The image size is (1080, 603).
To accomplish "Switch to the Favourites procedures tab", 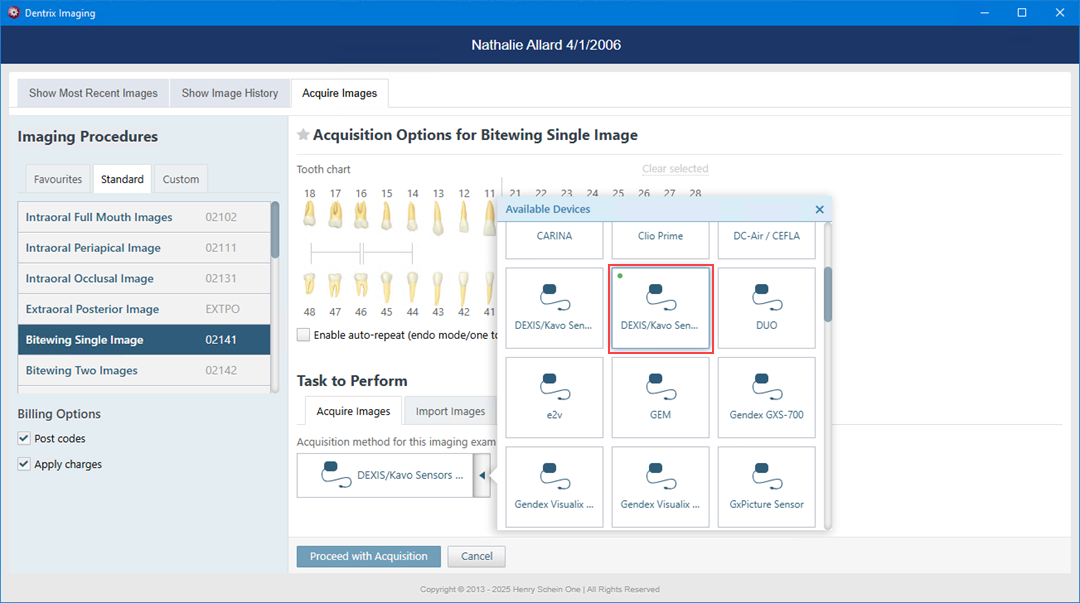I will click(58, 179).
